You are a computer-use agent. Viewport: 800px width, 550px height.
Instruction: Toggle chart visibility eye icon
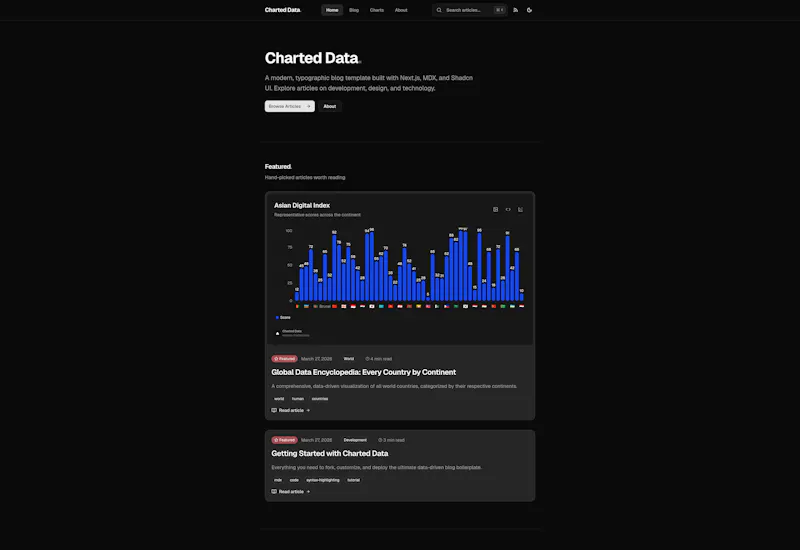(508, 210)
